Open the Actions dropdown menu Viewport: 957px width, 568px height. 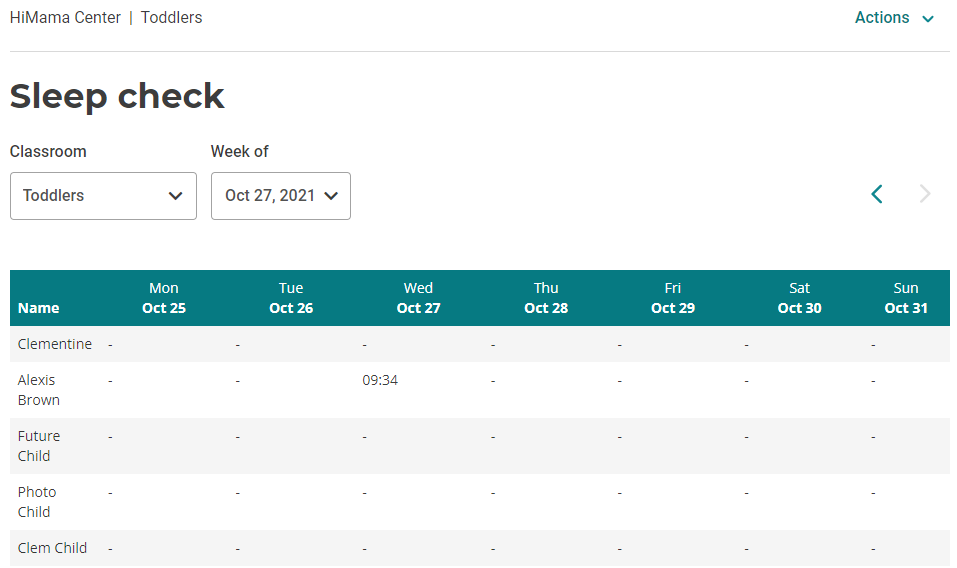tap(894, 18)
